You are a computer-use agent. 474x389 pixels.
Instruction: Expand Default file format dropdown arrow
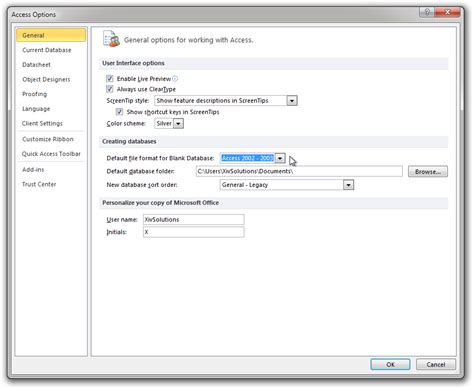[280, 158]
